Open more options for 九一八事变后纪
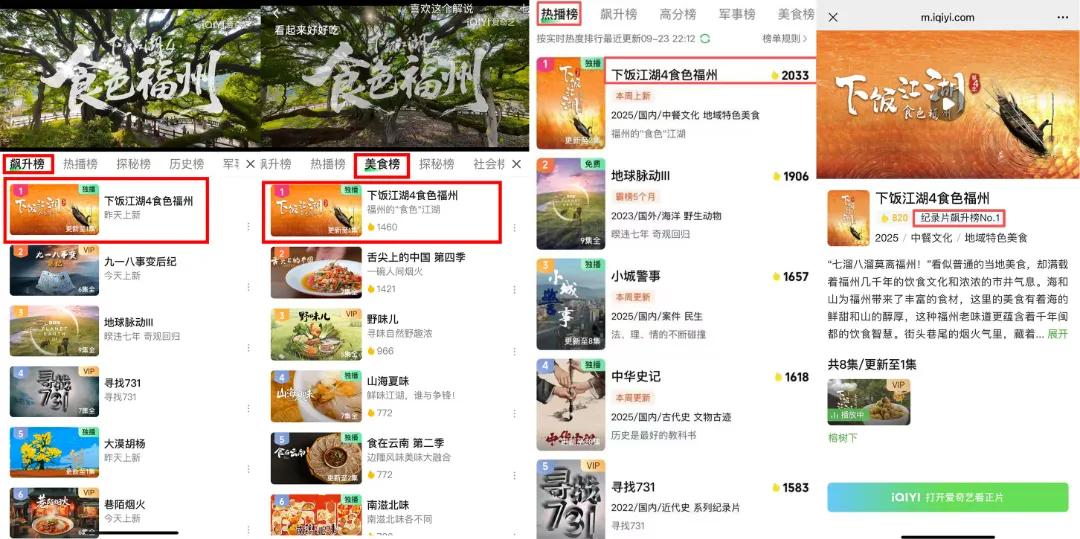Screen dimensions: 1080x539 (x=249, y=287)
